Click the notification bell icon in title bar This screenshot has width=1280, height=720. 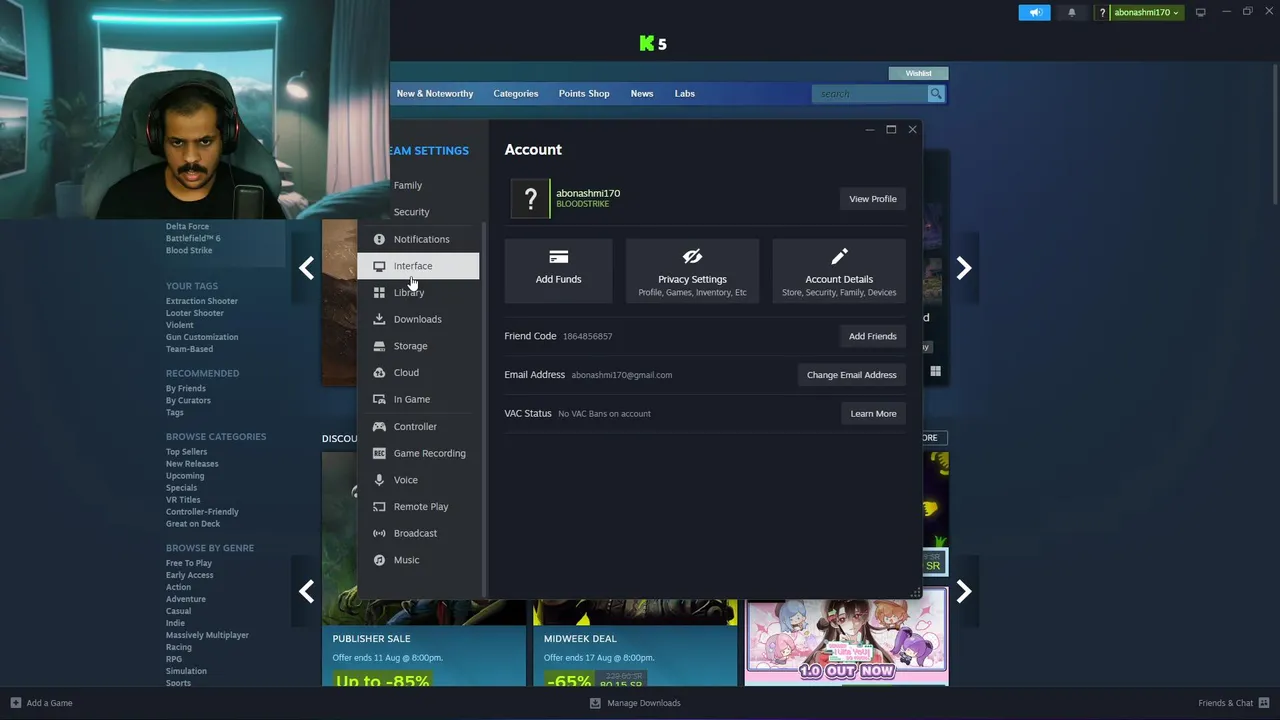1072,12
